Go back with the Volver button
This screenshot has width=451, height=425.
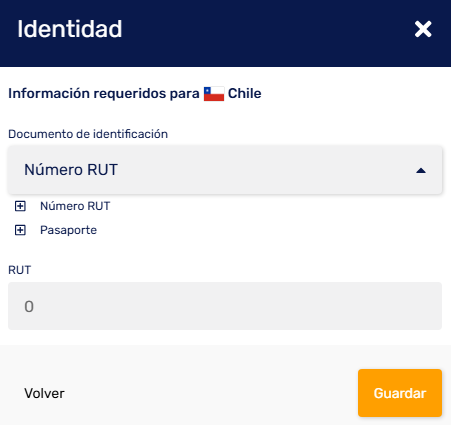[44, 393]
